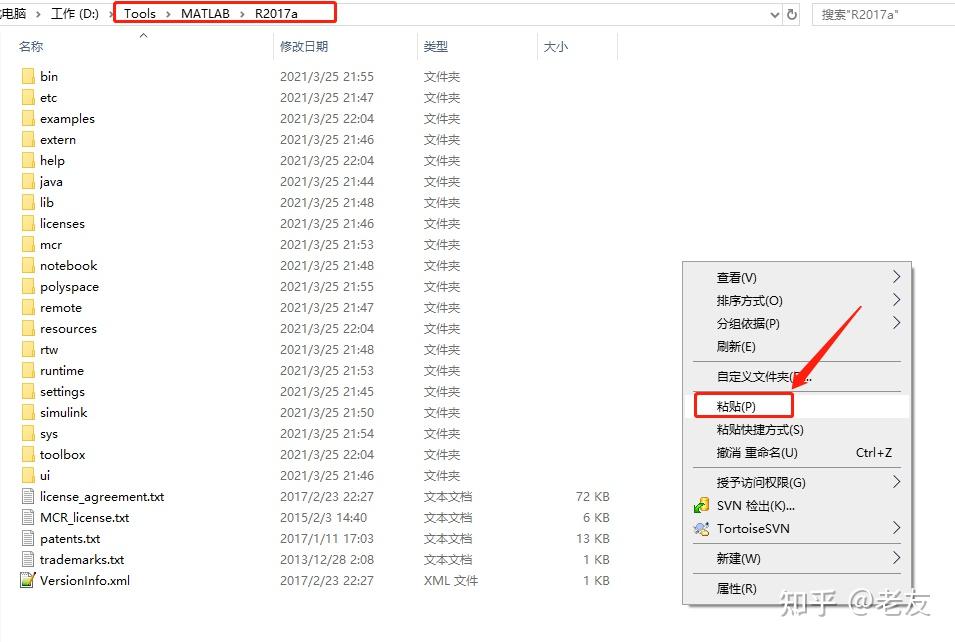
Task: Open the bin folder icon
Action: coord(27,76)
